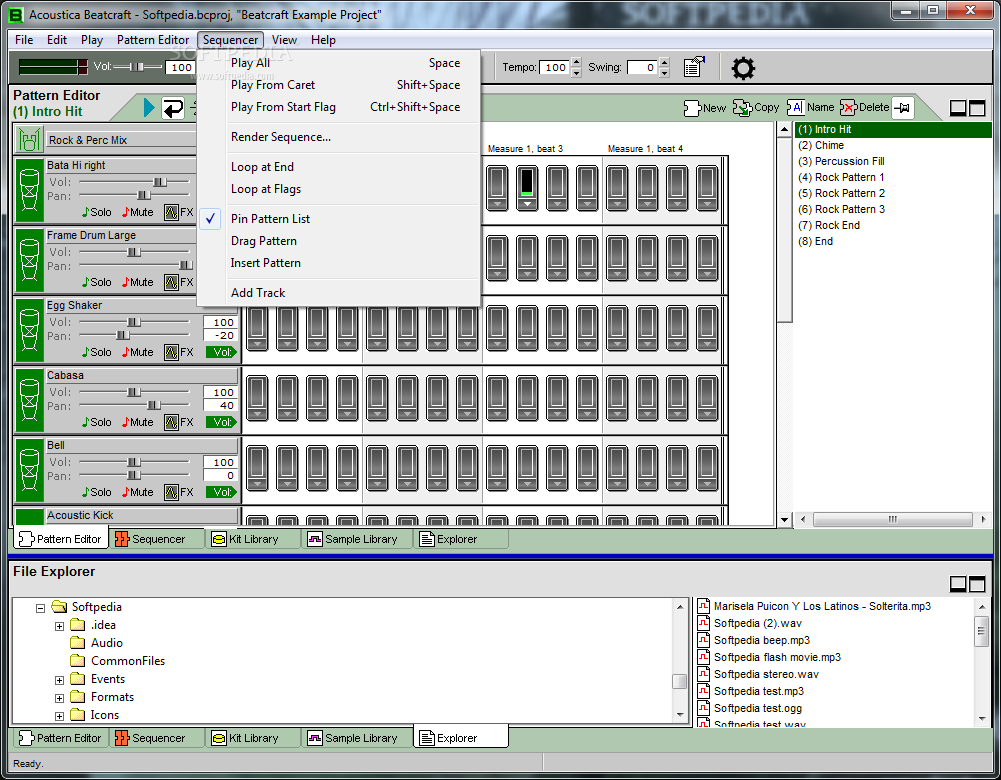Adjust Bata Hi right Pan slider
This screenshot has height=780, width=1001.
click(x=144, y=195)
